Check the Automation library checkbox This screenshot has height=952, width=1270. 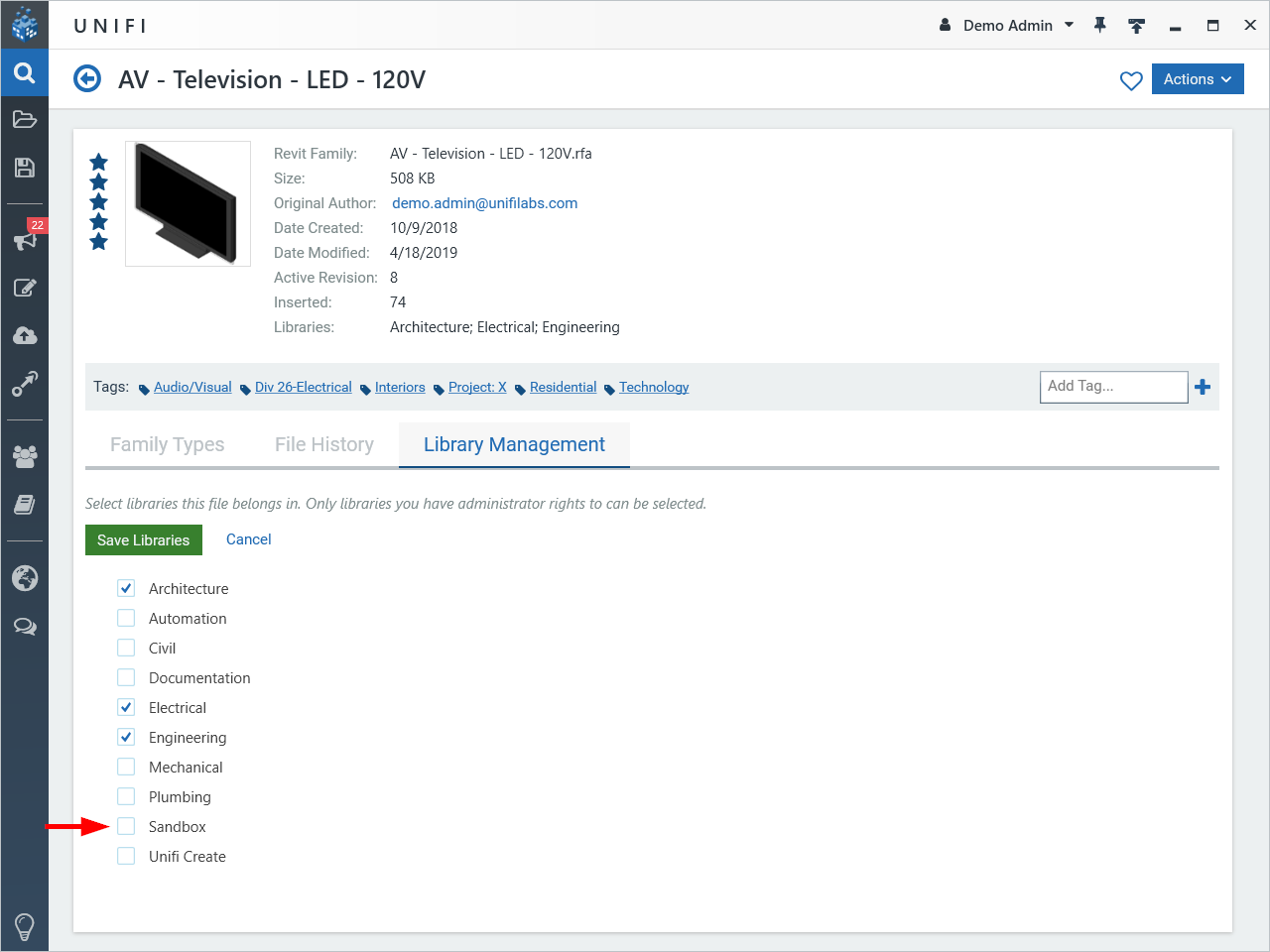pos(126,618)
